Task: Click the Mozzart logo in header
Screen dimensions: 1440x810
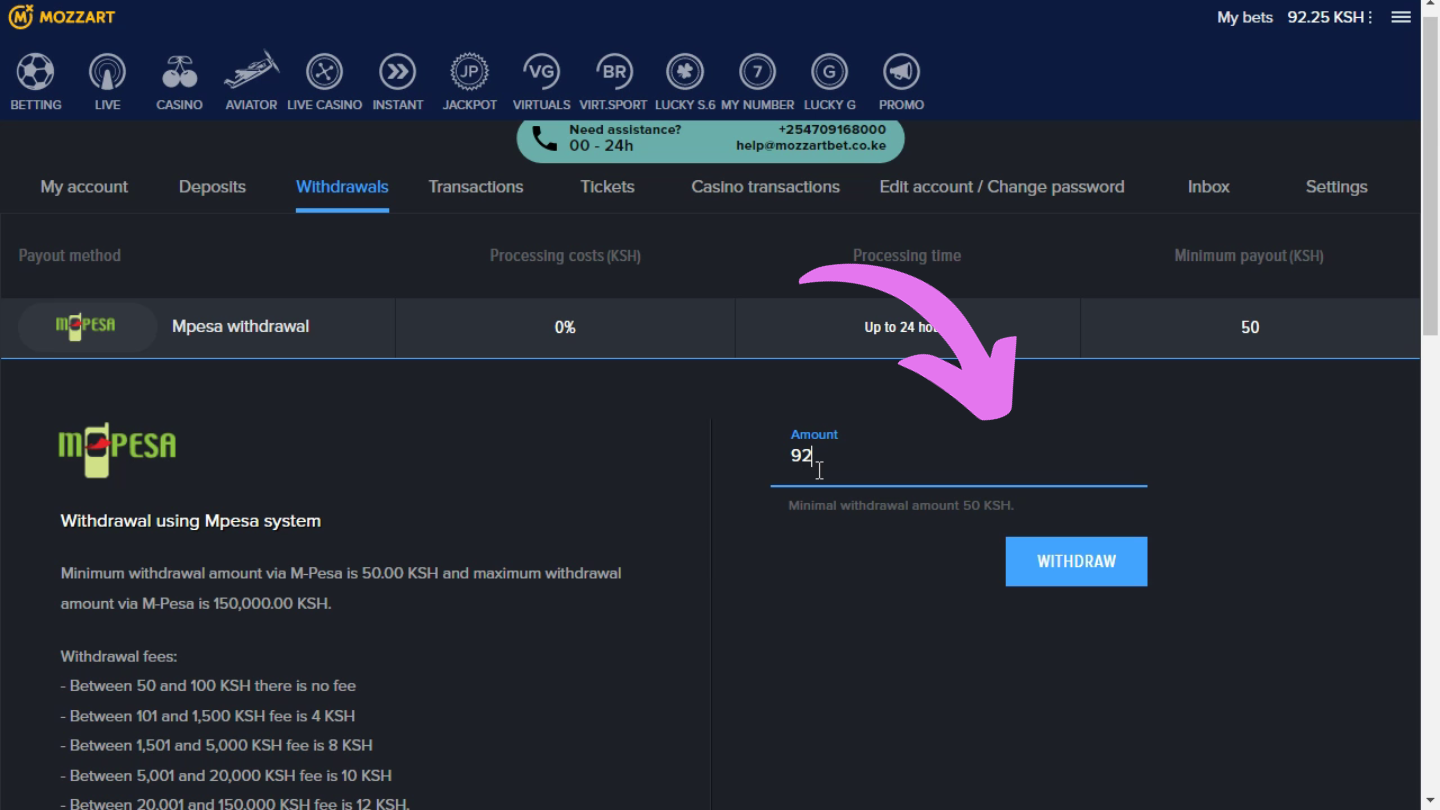Action: pyautogui.click(x=62, y=17)
